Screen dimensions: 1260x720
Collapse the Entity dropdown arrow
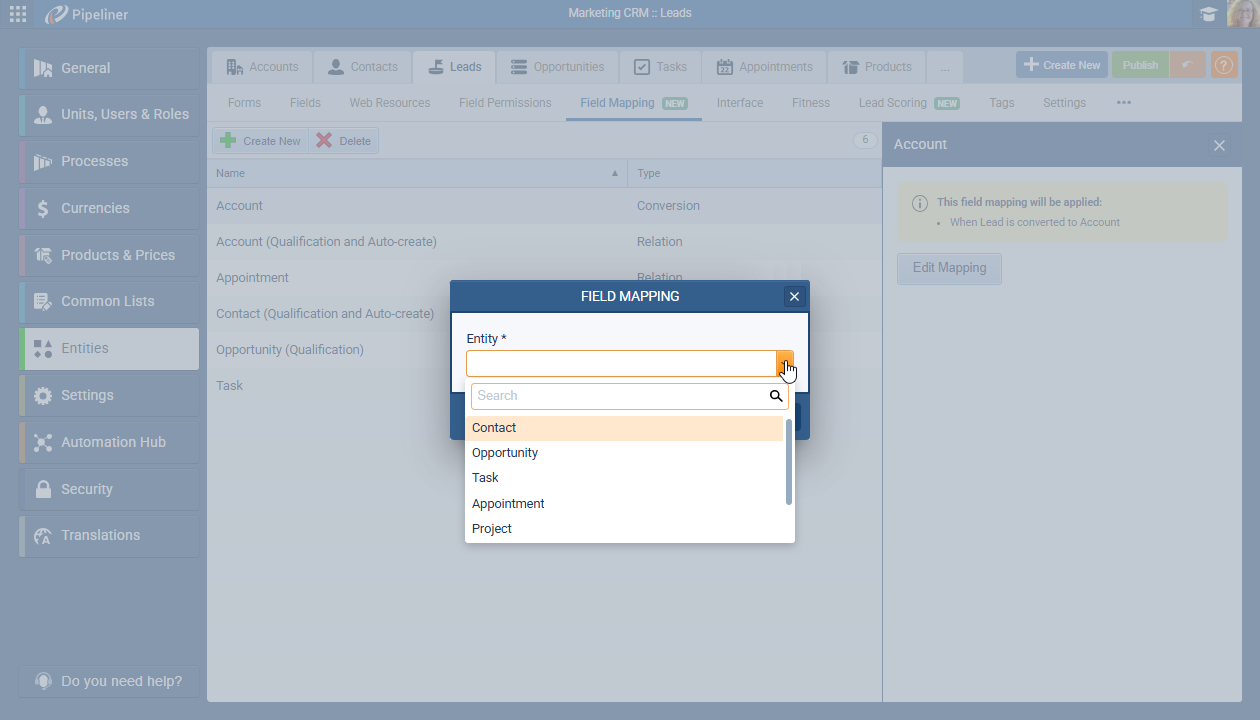click(785, 364)
